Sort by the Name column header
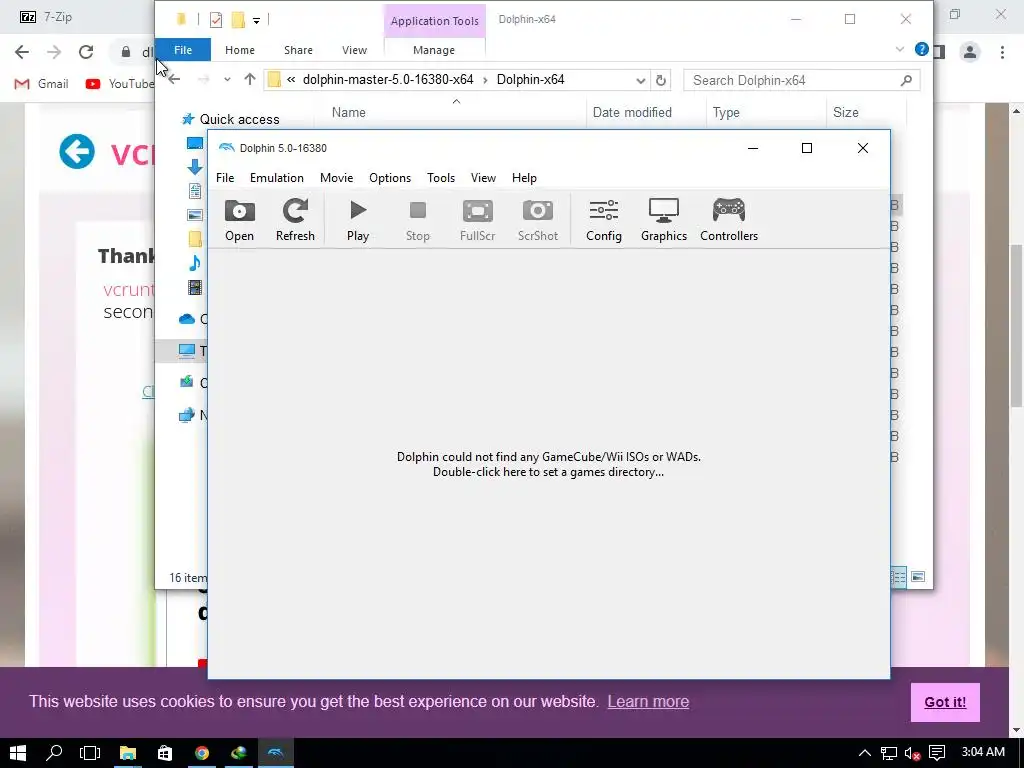 point(349,112)
